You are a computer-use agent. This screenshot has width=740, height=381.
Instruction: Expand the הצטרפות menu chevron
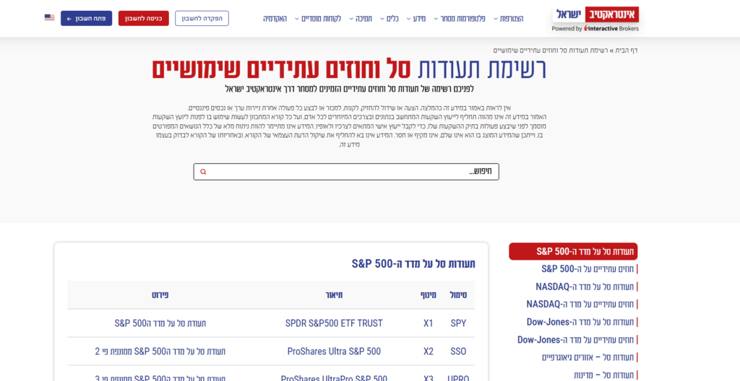(496, 19)
